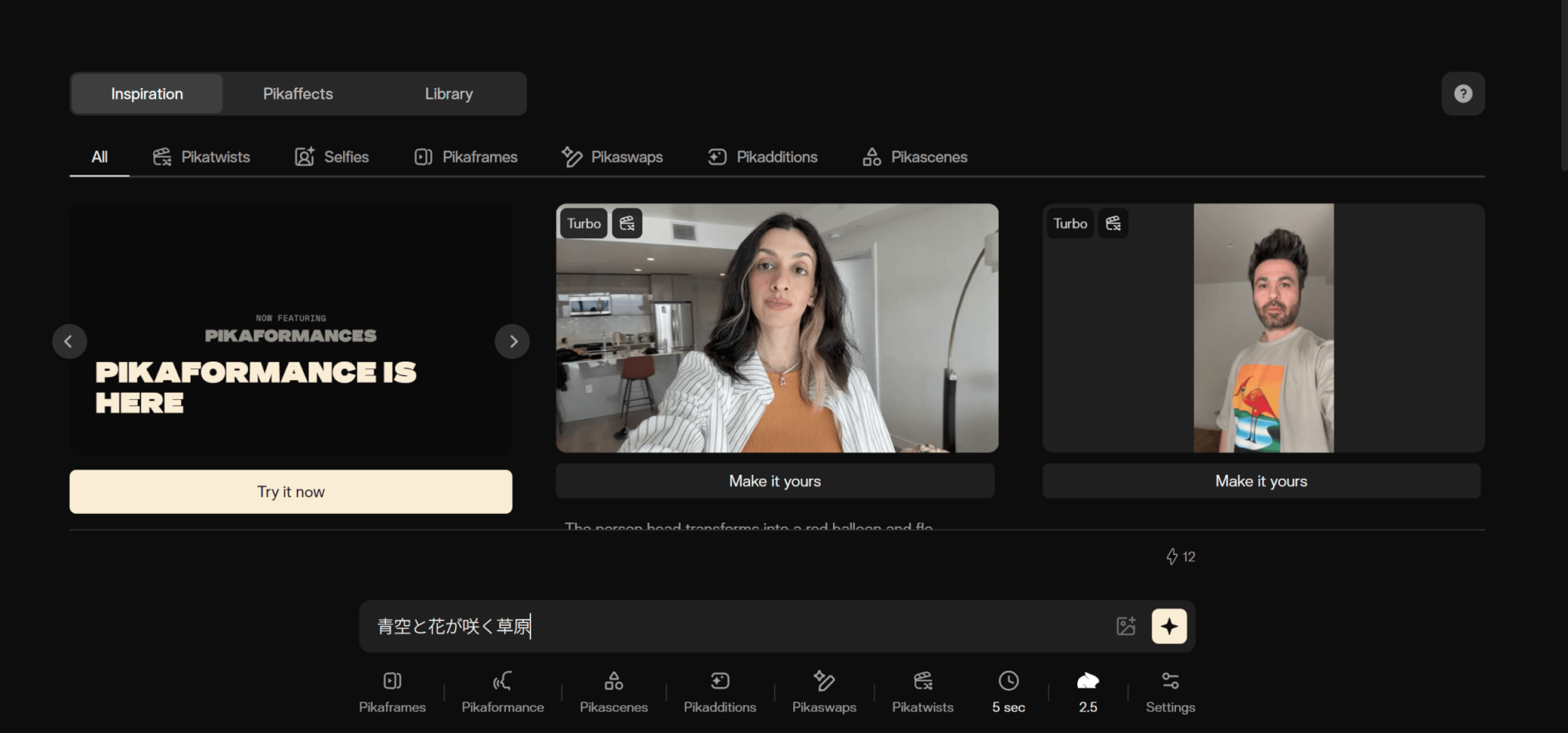Viewport: 1568px width, 733px height.
Task: Click the Try it now button
Action: [x=291, y=492]
